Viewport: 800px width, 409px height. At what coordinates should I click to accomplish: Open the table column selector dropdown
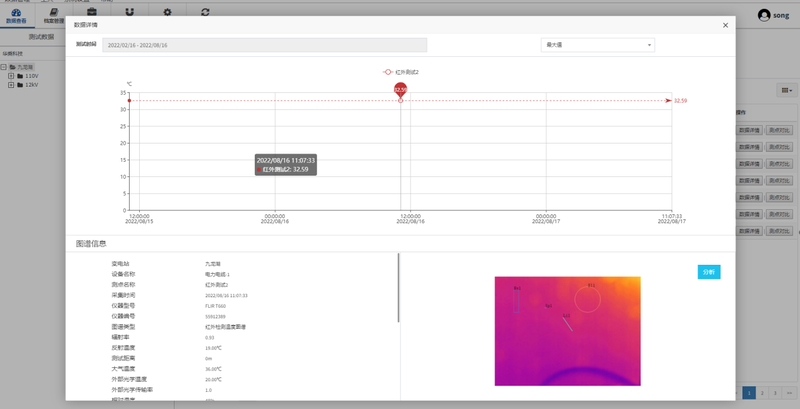(x=787, y=90)
